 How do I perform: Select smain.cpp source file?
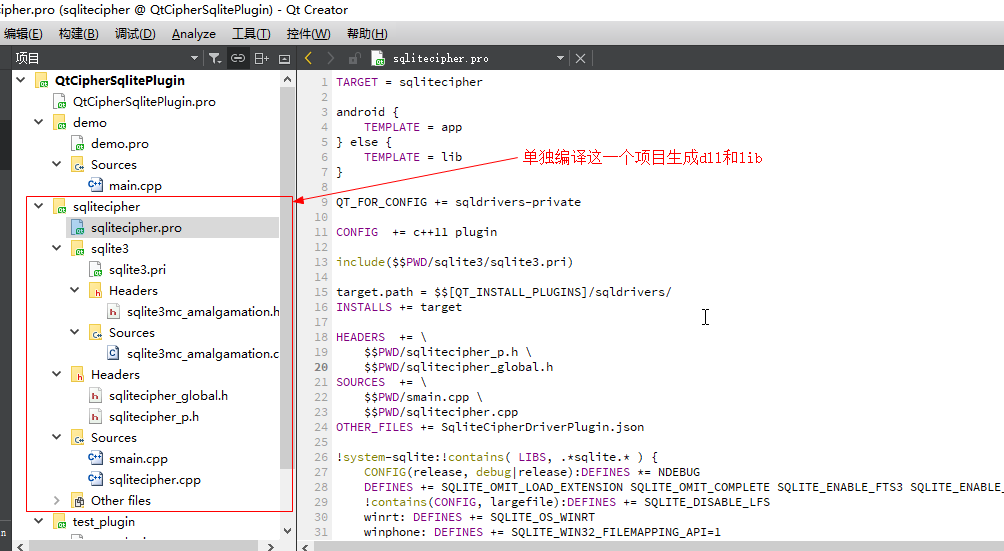pos(138,459)
